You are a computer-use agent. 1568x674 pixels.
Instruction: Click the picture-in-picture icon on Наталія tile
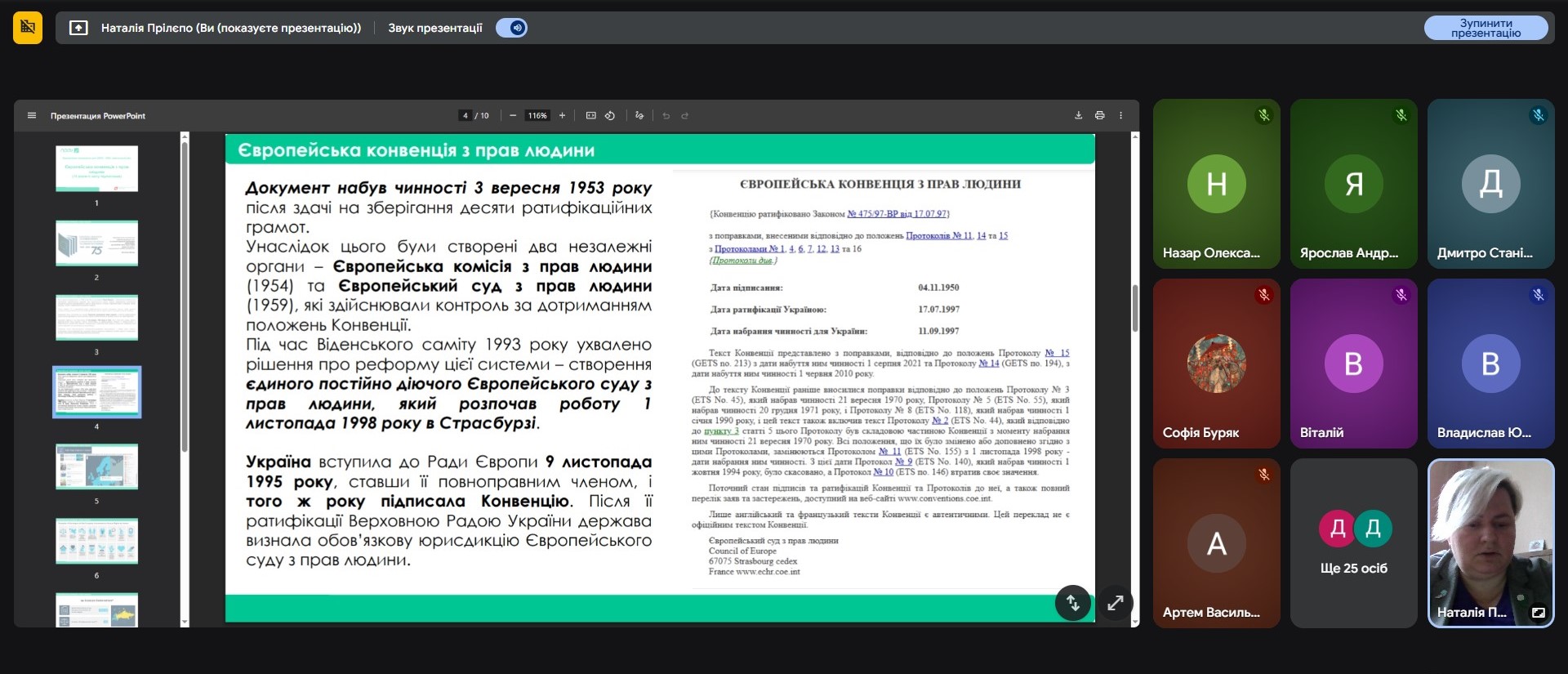point(1538,613)
